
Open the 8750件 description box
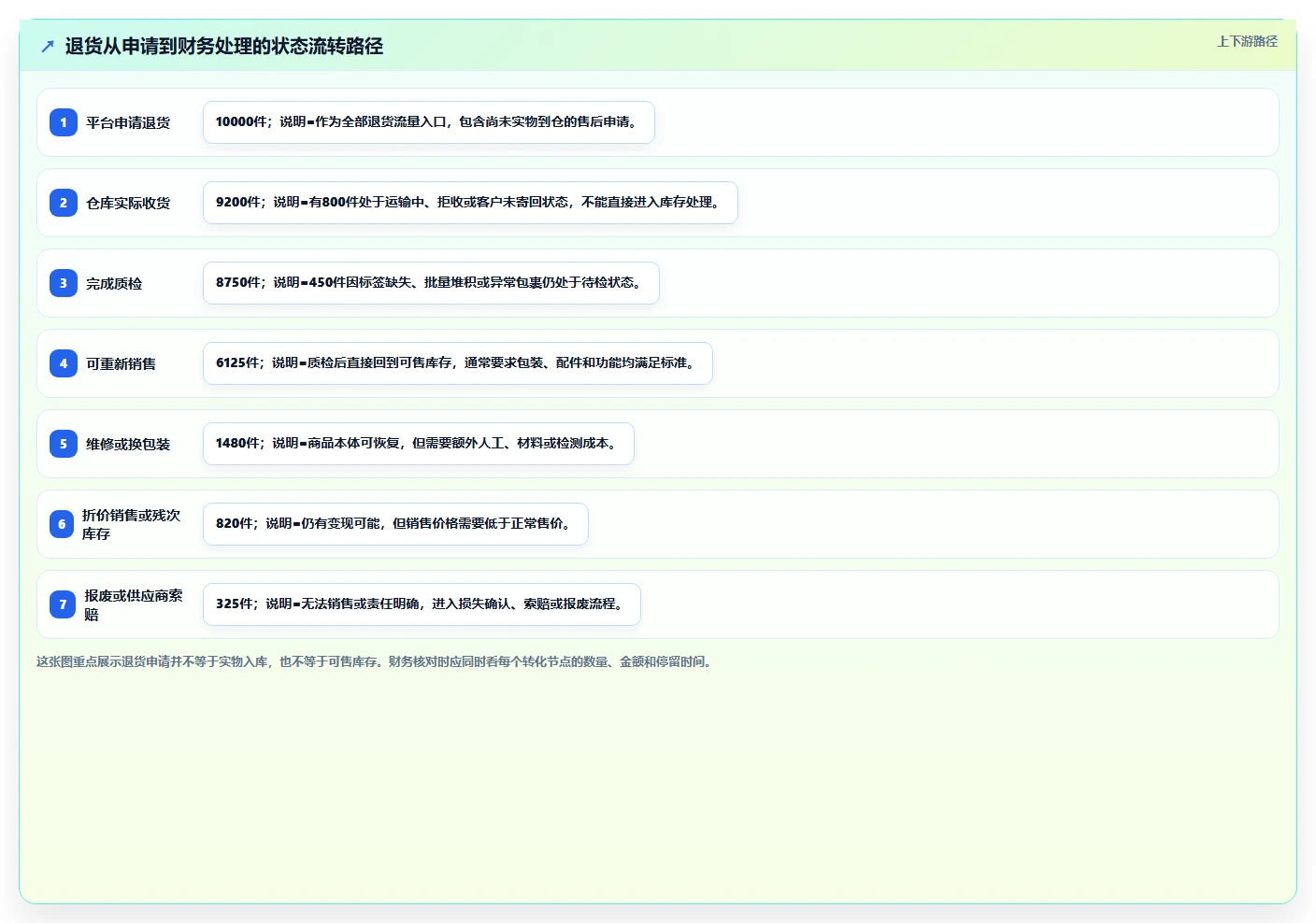pos(431,283)
